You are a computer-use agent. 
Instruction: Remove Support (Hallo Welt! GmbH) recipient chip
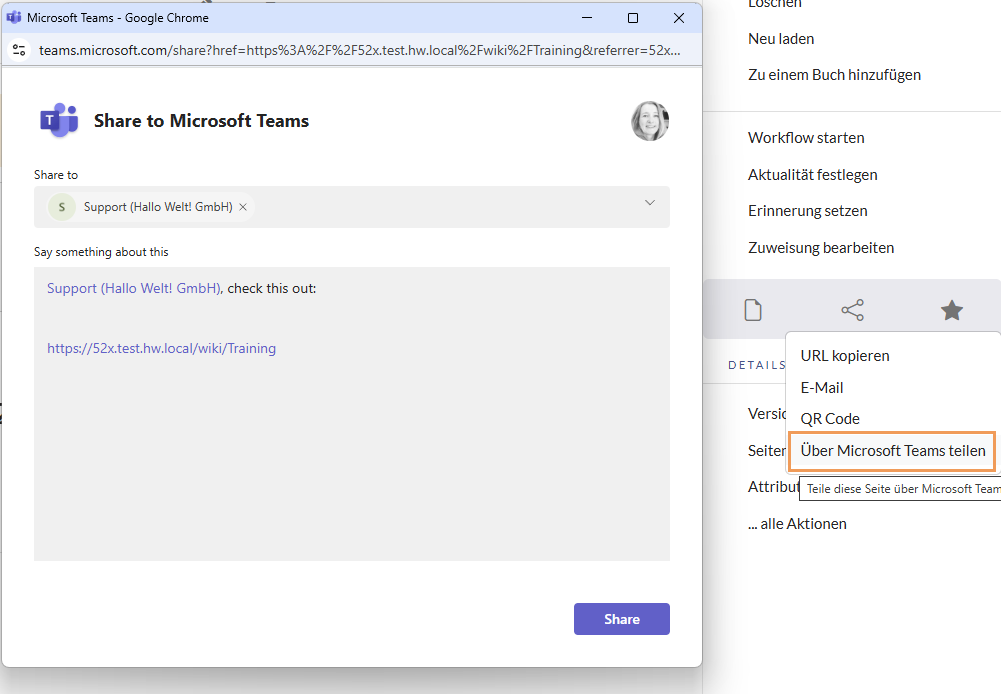click(x=243, y=207)
